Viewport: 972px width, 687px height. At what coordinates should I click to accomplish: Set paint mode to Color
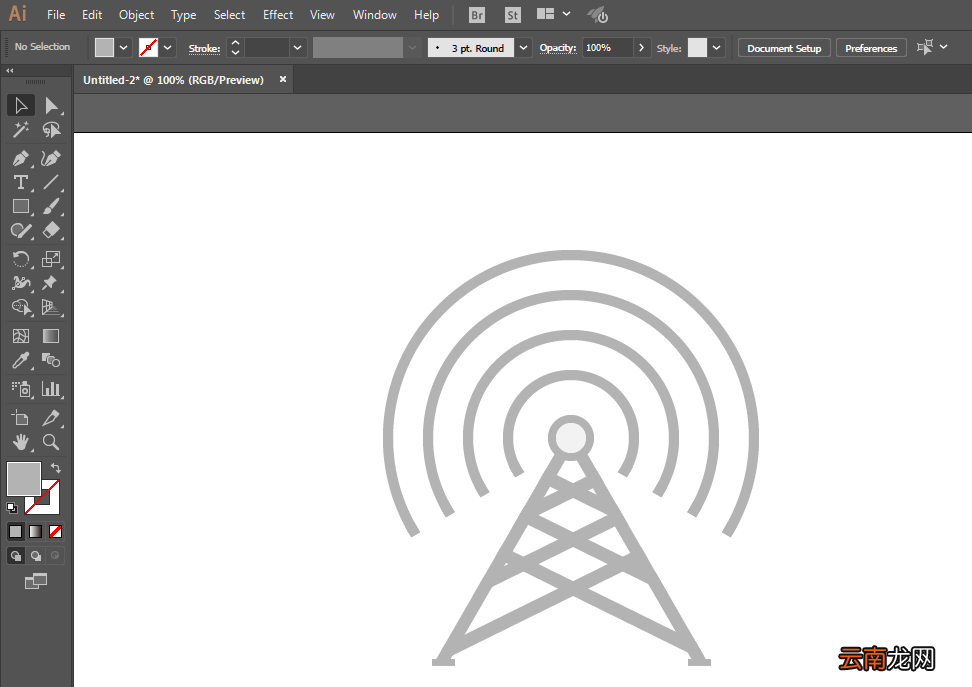15,531
